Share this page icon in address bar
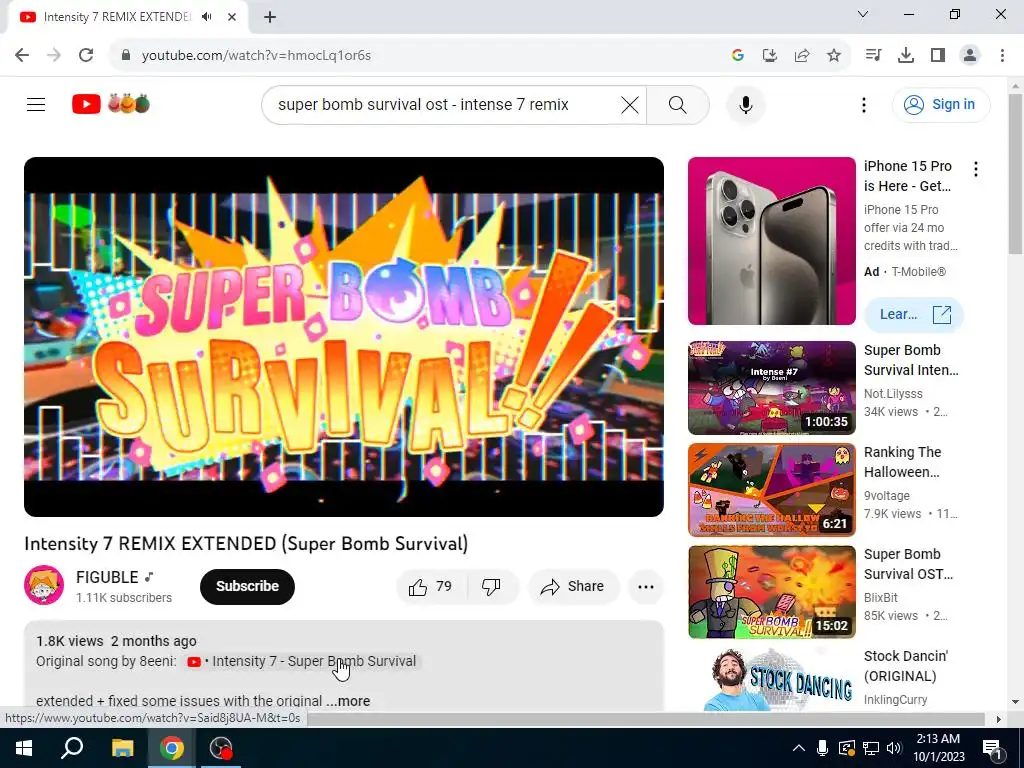This screenshot has height=768, width=1024. click(x=802, y=56)
